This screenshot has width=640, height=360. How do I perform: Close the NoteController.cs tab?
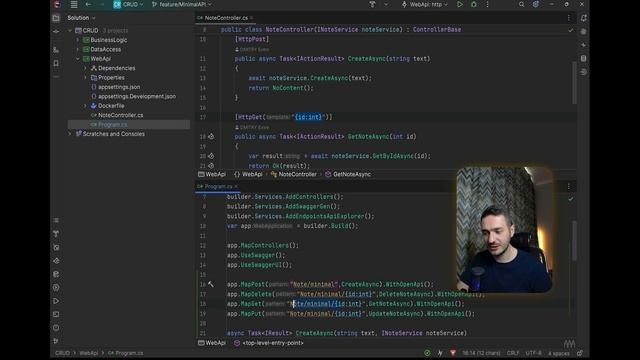252,18
